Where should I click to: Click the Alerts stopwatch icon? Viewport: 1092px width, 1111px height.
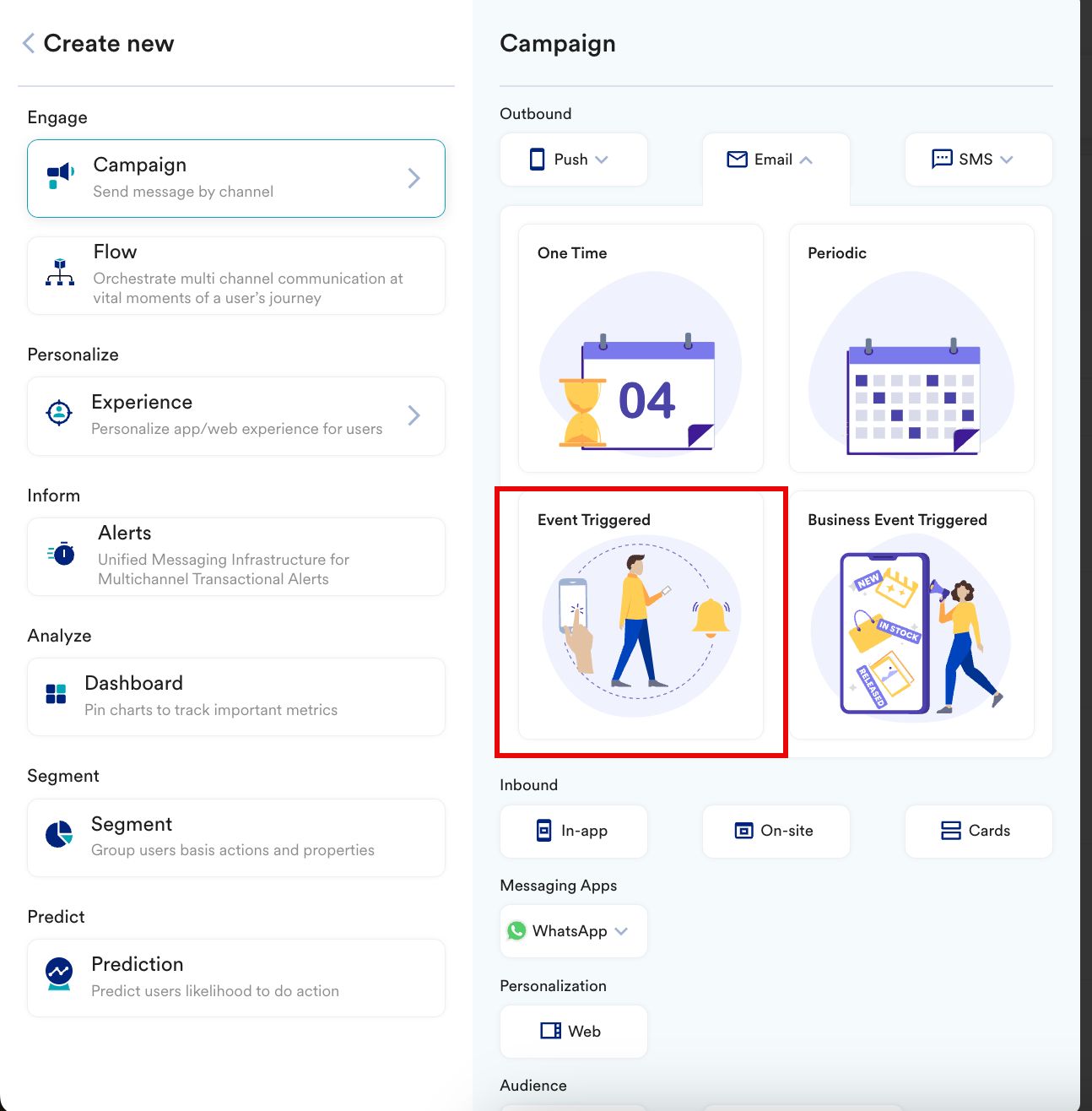point(61,554)
